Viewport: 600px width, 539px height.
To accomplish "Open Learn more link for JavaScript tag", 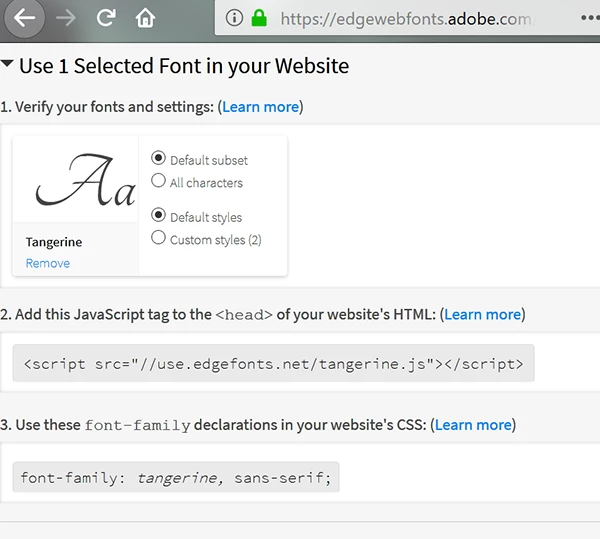I will (x=482, y=314).
